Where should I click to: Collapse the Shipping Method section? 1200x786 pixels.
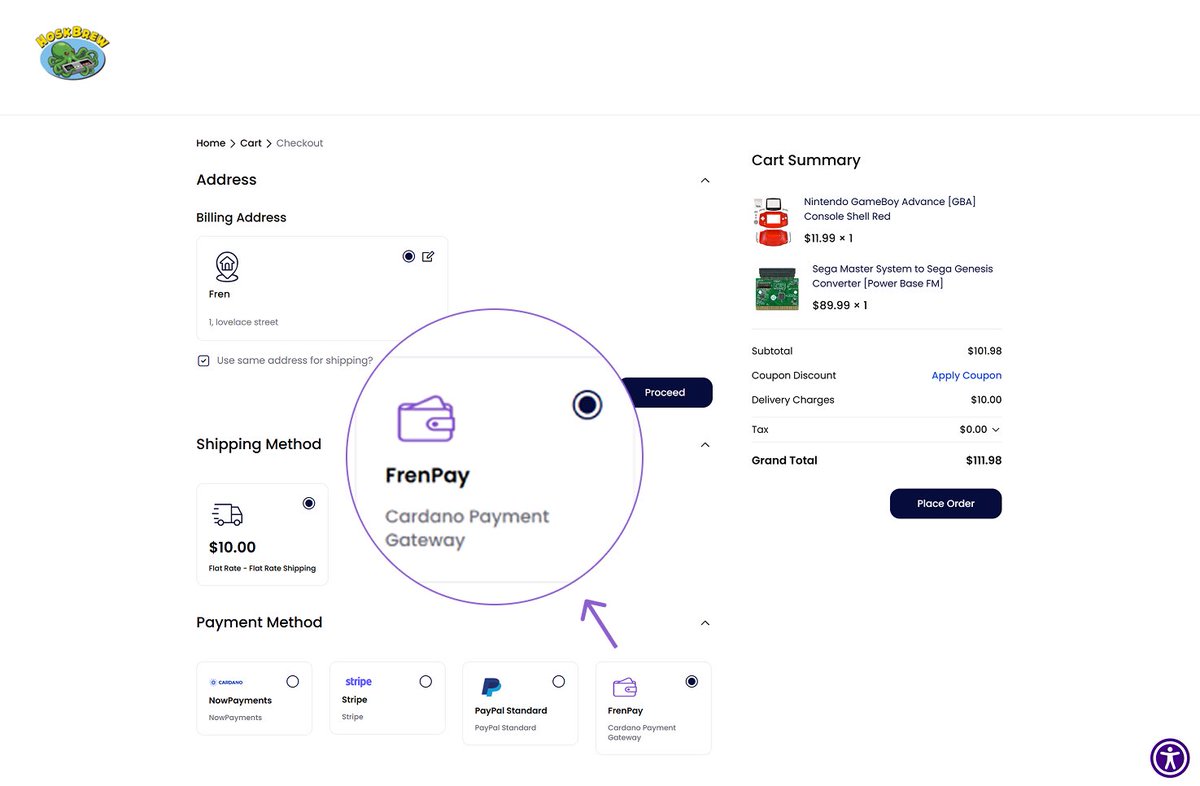coord(705,445)
